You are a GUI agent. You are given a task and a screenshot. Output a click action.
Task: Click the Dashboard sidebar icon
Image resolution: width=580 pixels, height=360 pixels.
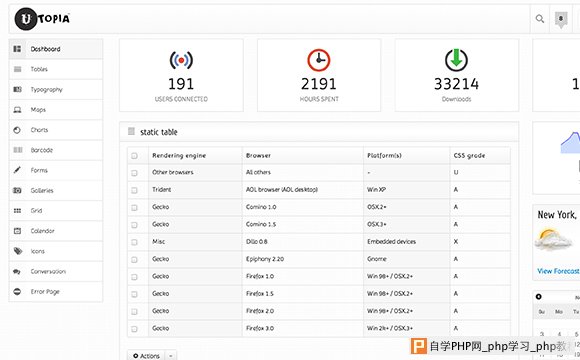(17, 49)
